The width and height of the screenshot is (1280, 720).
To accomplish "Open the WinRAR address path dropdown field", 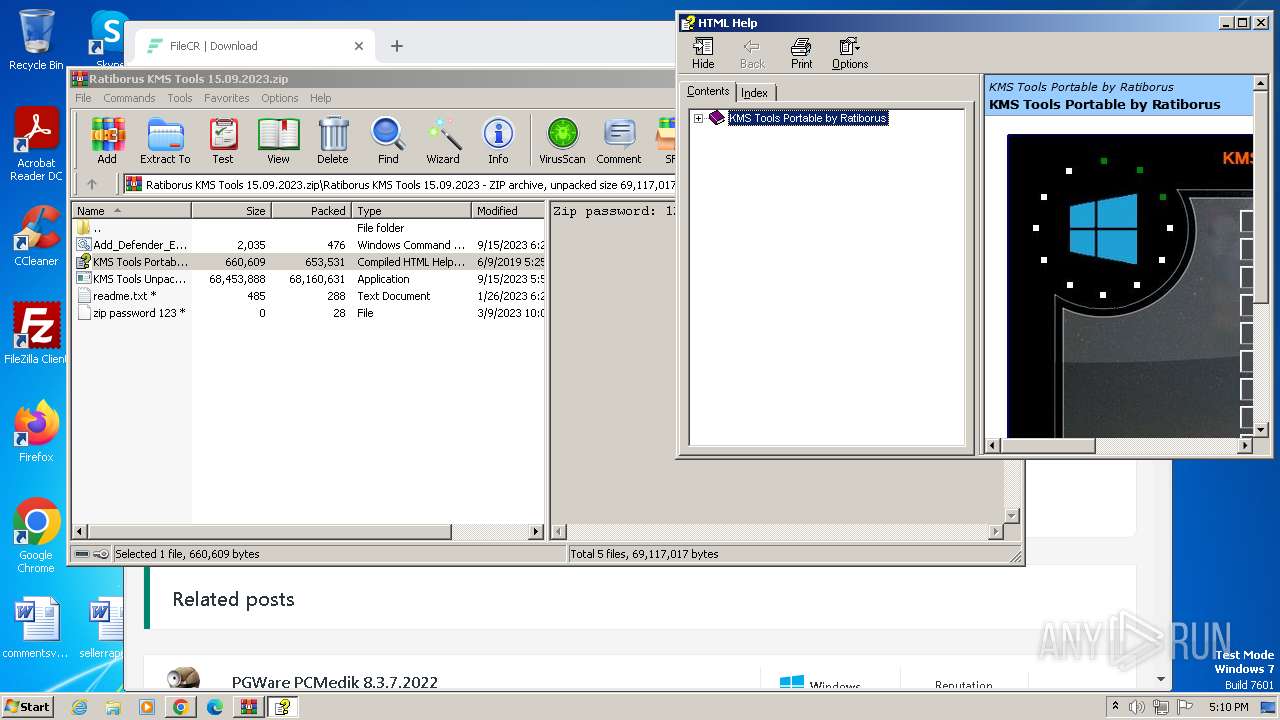I will tap(400, 184).
